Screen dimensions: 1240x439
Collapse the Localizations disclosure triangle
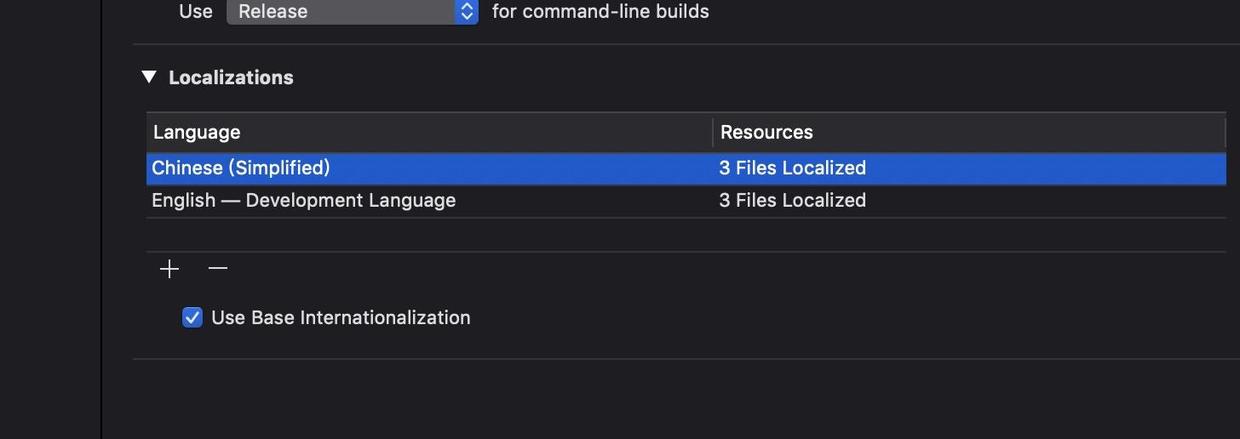coord(149,77)
